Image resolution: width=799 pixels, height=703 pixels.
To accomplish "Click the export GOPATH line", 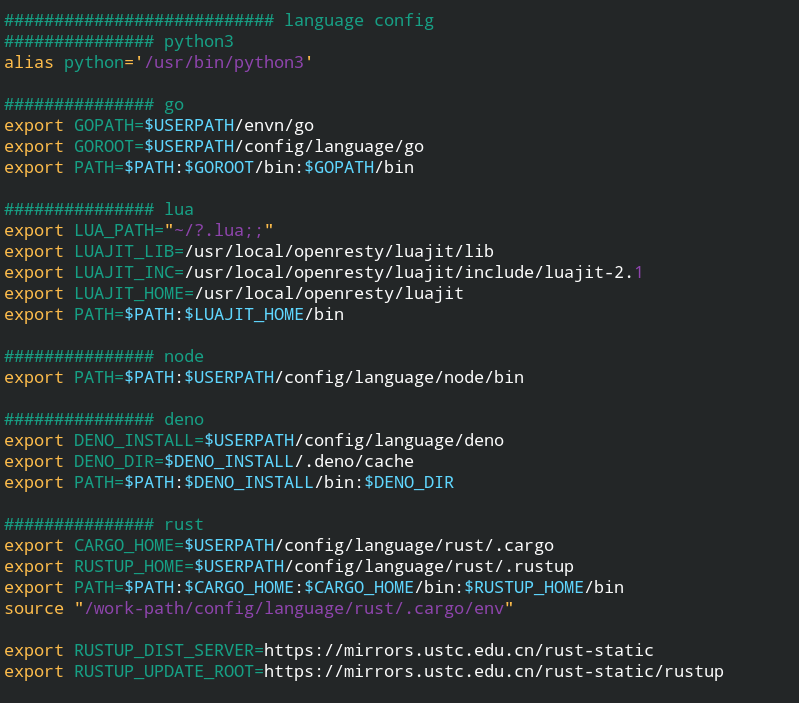I will [159, 126].
